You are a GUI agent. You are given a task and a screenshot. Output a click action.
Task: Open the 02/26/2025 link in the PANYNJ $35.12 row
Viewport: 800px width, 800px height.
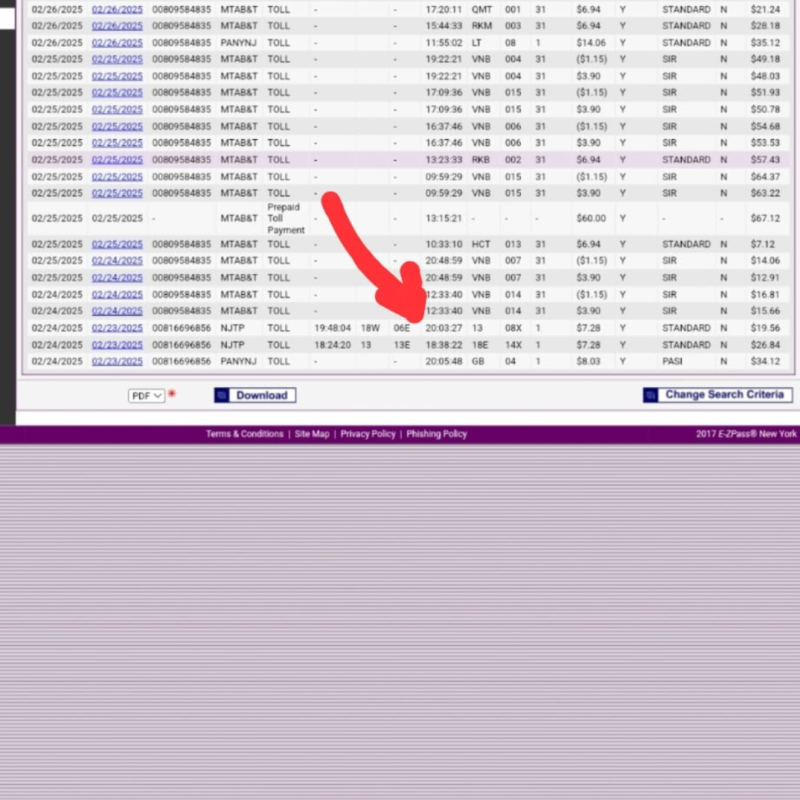click(x=117, y=43)
